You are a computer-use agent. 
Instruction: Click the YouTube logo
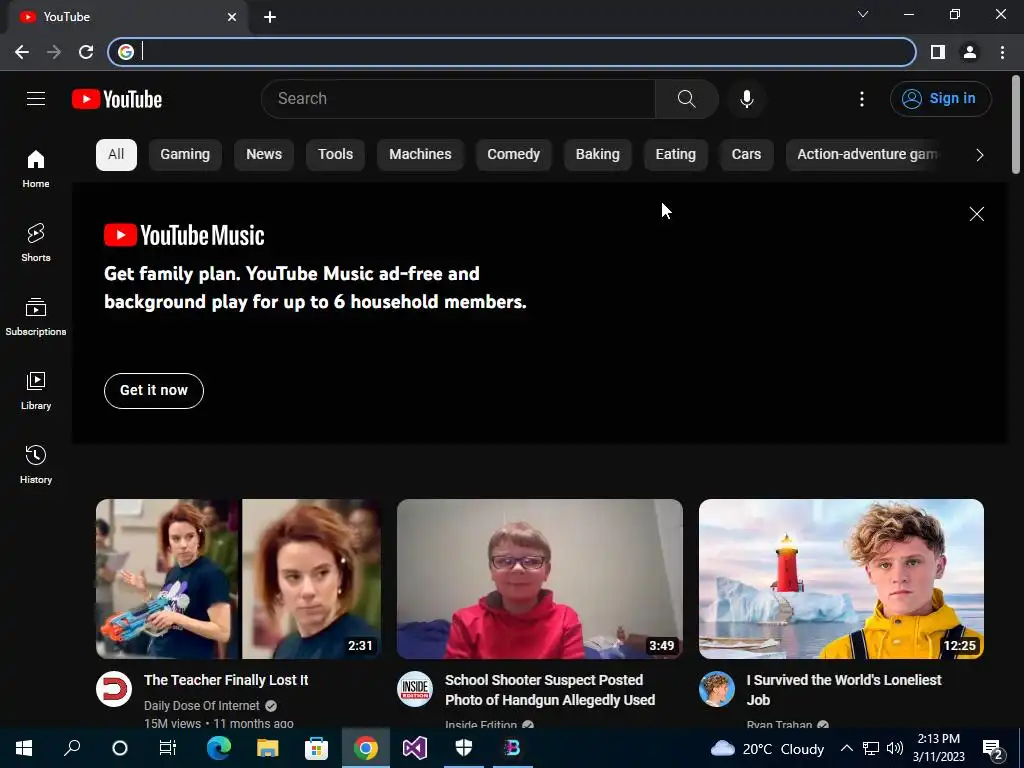pos(117,99)
